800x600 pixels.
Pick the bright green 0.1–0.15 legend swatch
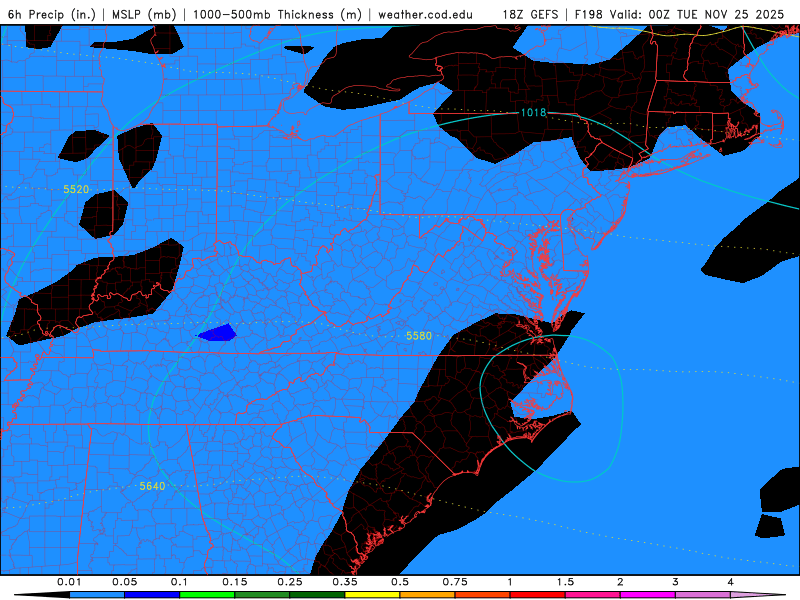click(x=207, y=595)
